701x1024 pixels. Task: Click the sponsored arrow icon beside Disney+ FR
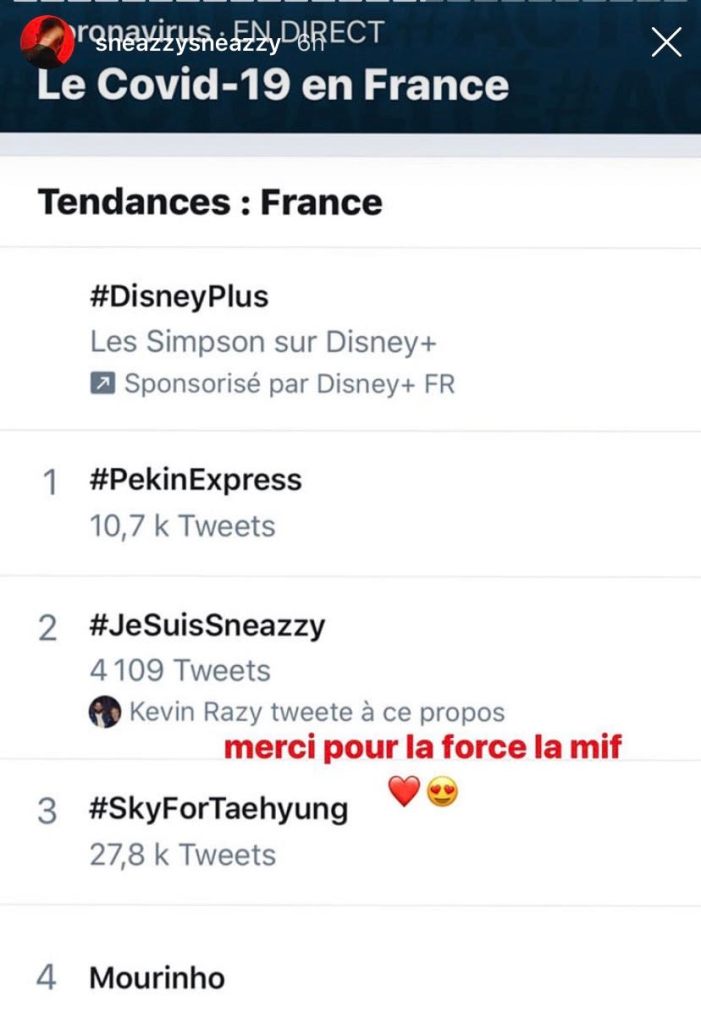(x=103, y=384)
